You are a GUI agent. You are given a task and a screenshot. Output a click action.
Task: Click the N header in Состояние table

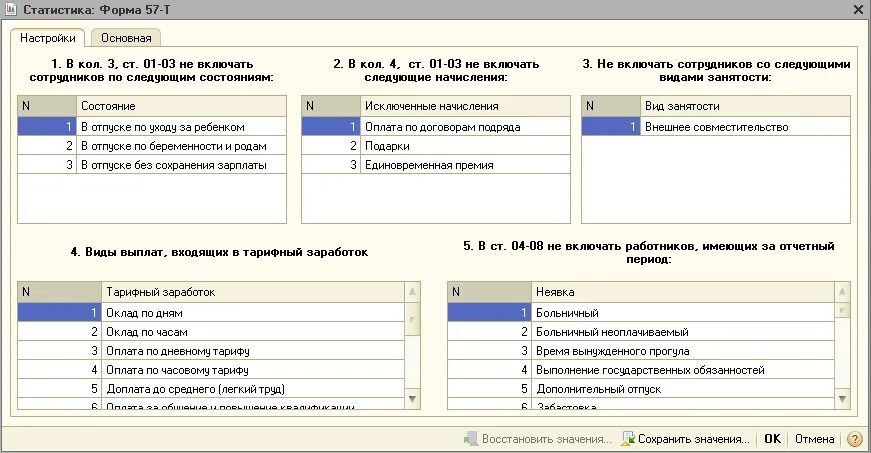(47, 105)
